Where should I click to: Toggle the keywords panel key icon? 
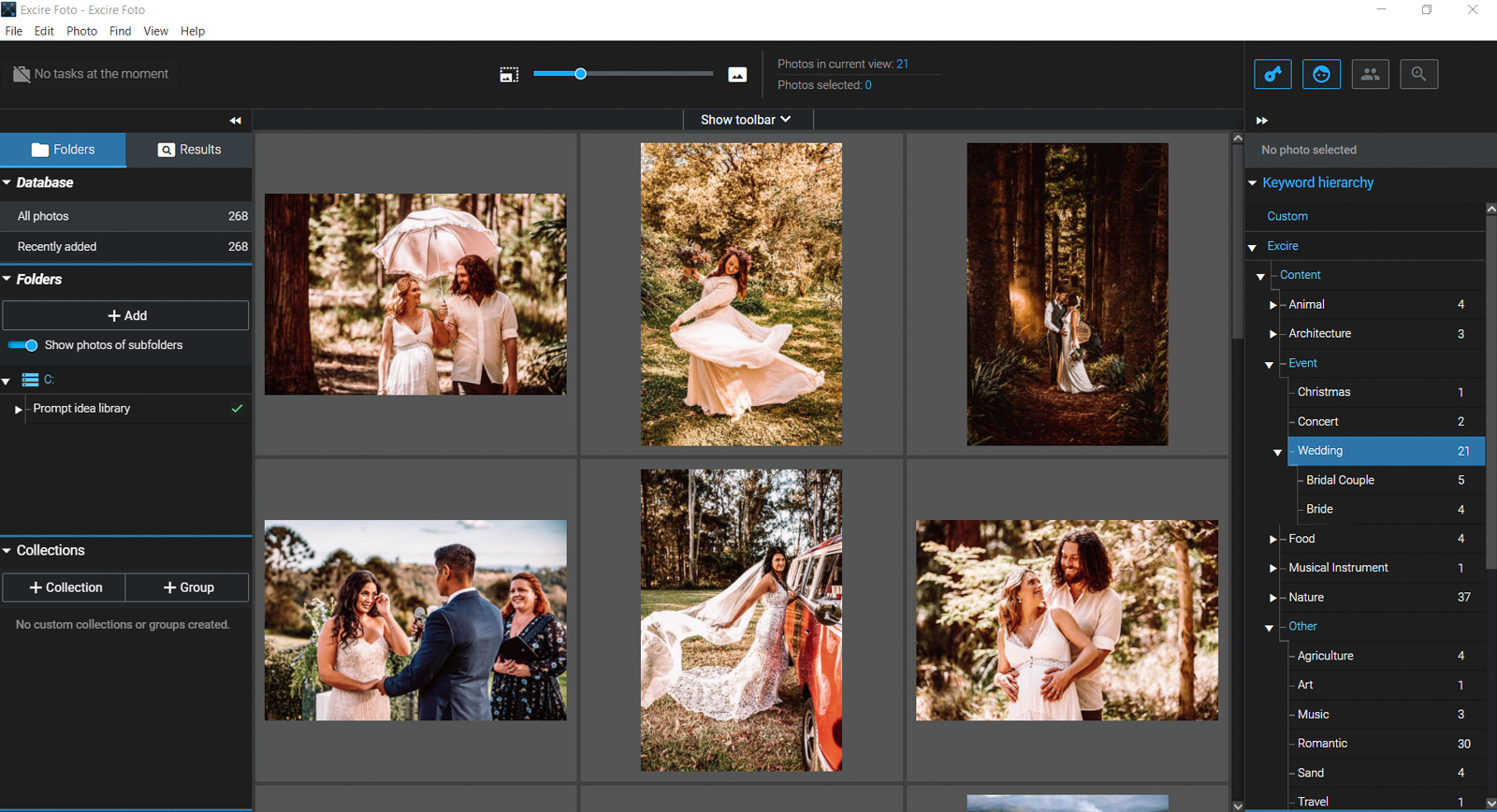point(1272,74)
